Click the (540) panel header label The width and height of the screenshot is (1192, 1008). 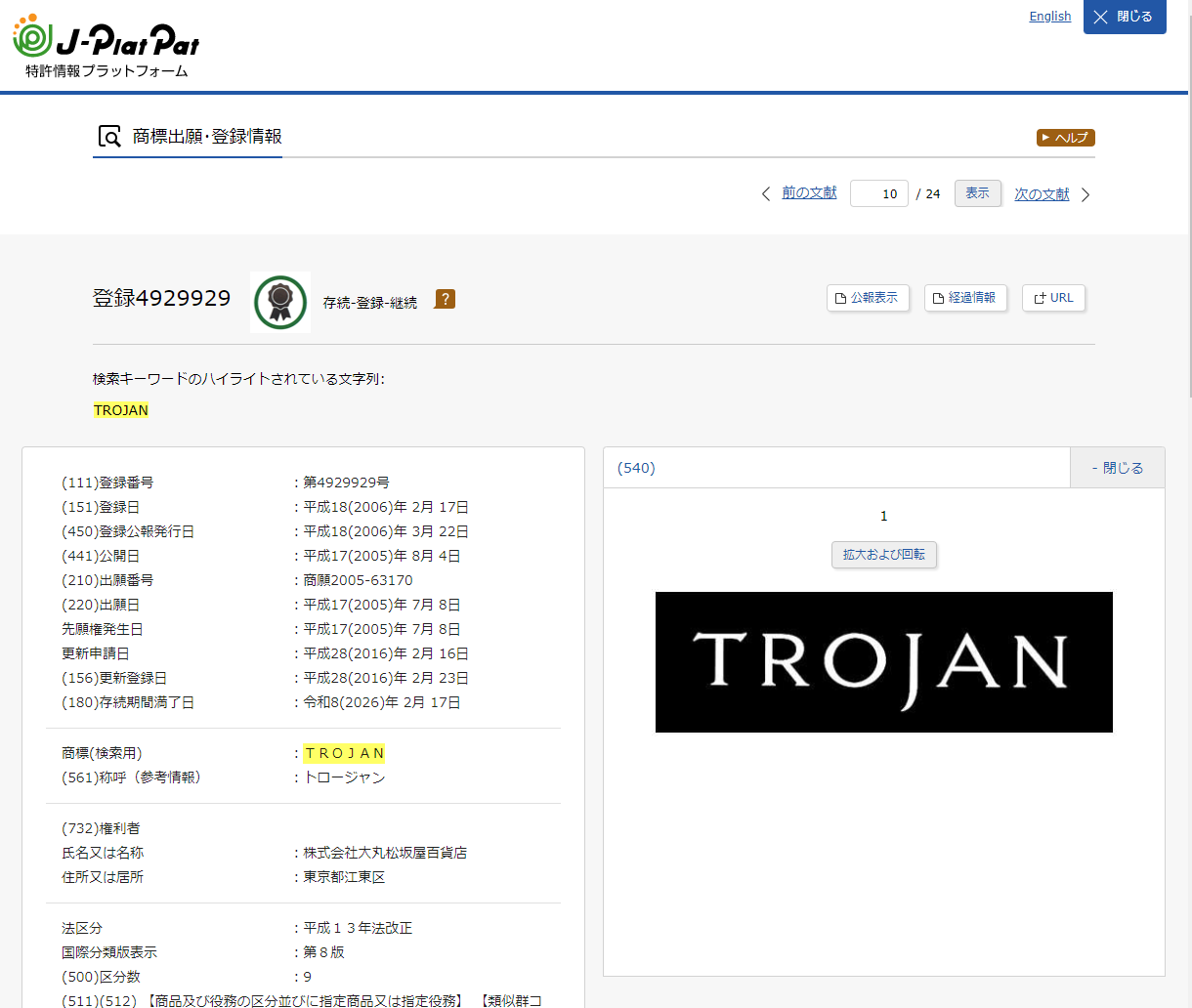(x=636, y=468)
